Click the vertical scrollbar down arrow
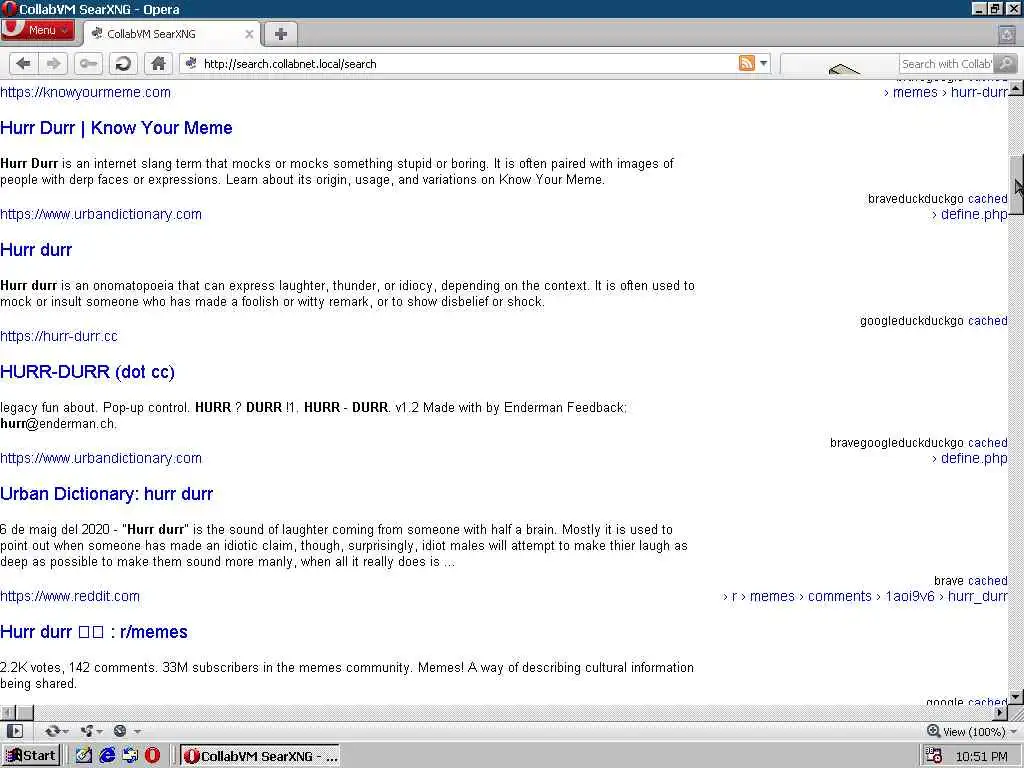 tap(1016, 697)
